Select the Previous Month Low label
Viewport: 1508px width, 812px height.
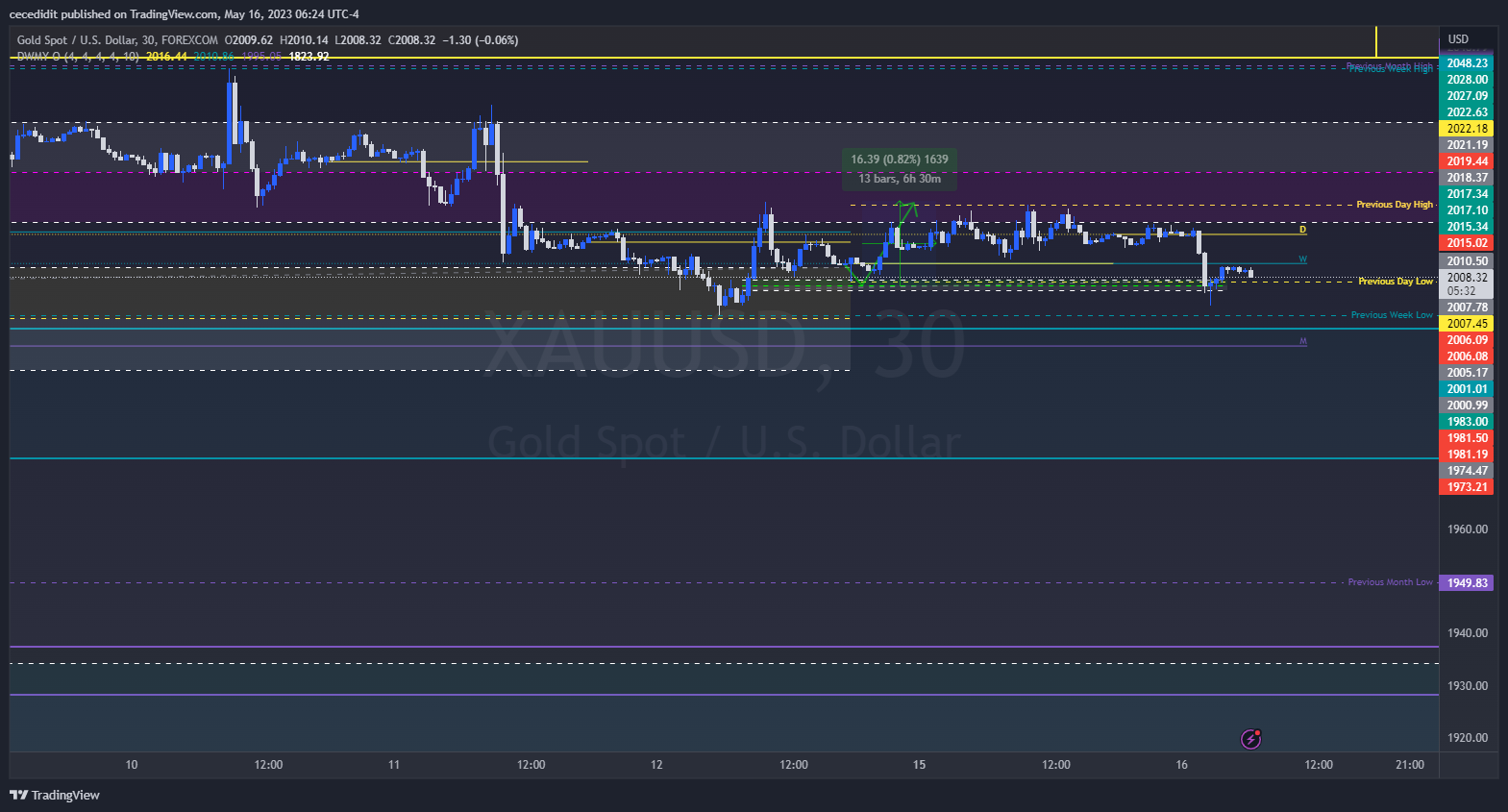pyautogui.click(x=1390, y=582)
